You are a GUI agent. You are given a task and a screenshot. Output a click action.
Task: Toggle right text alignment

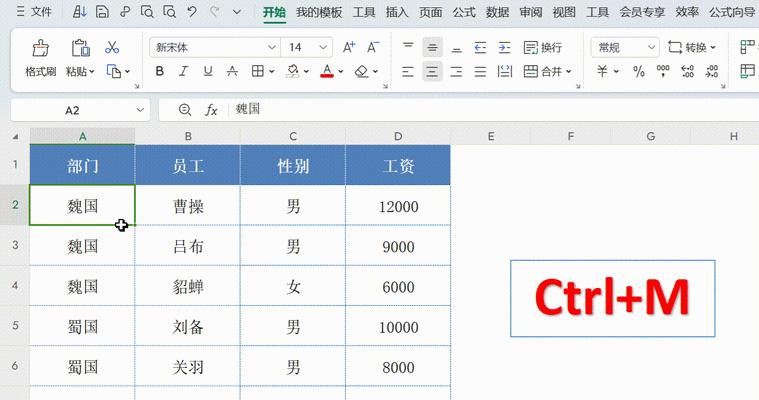[456, 72]
